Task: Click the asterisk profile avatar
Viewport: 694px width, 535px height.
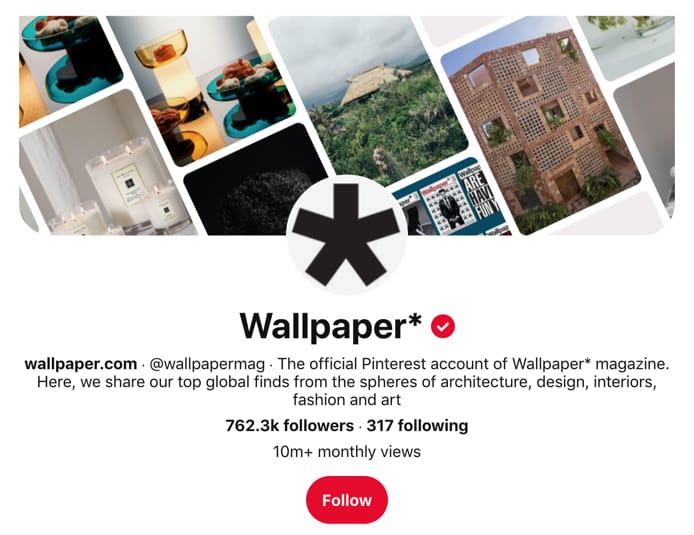Action: click(347, 235)
